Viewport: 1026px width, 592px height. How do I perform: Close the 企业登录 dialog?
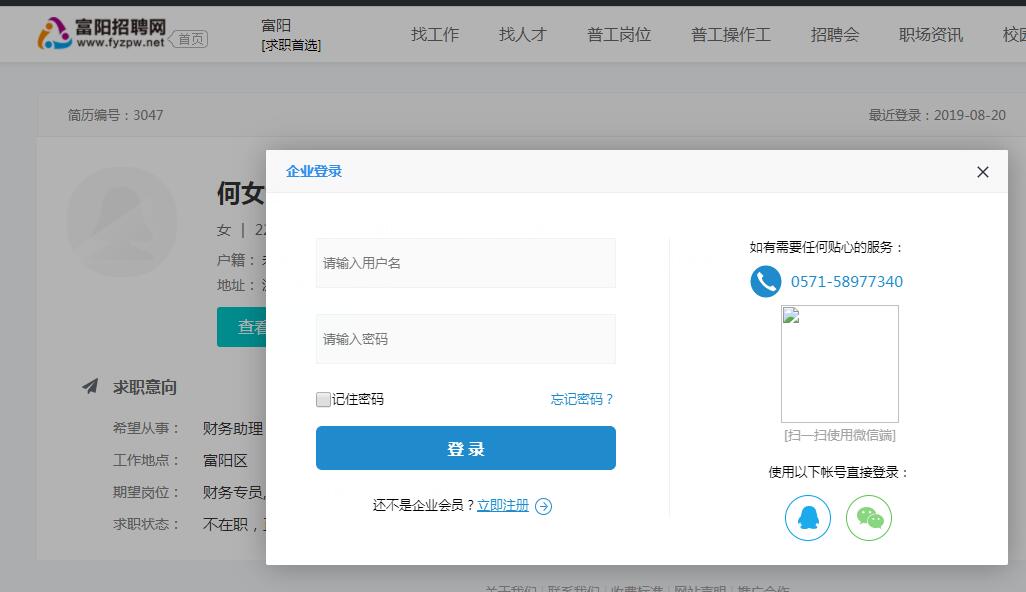point(982,172)
